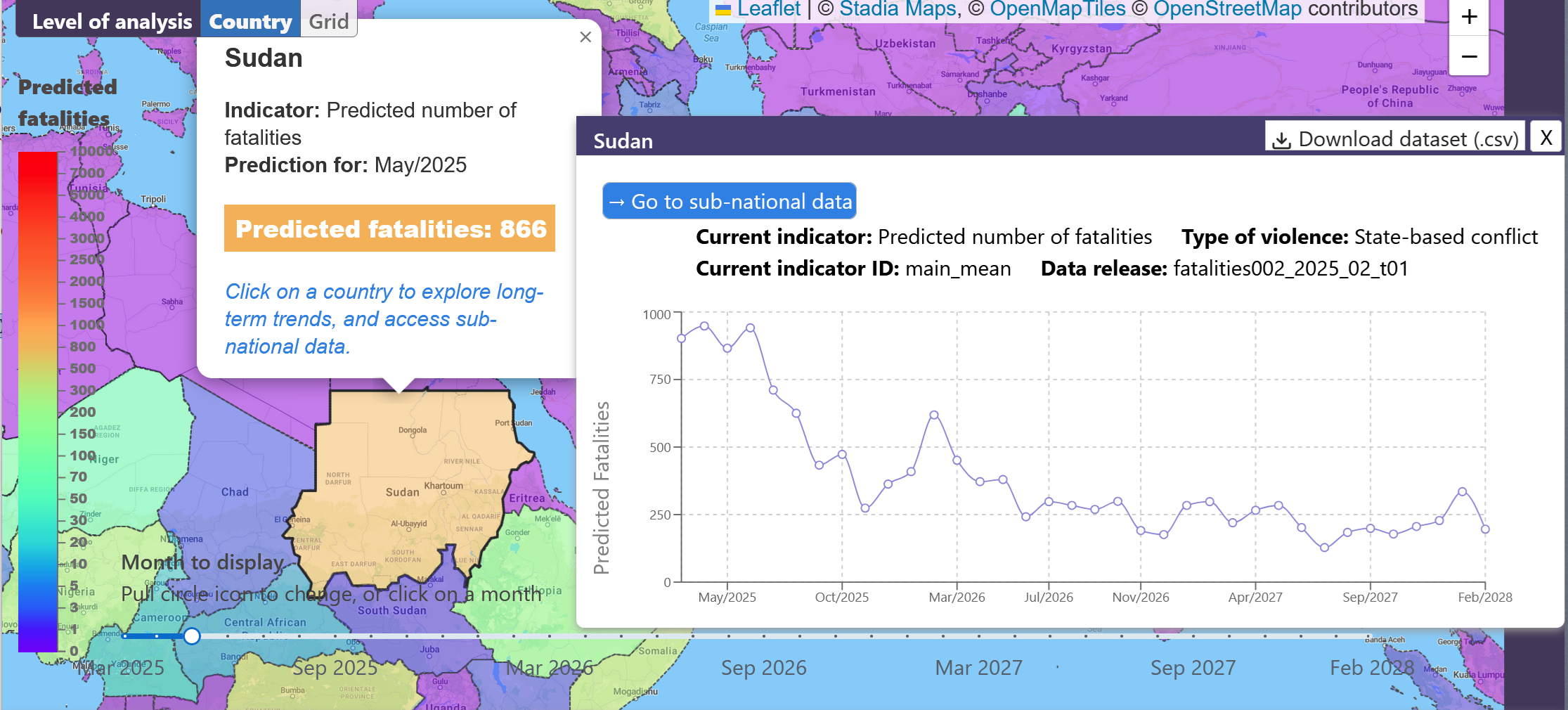Close the Sudan map popup

click(585, 37)
